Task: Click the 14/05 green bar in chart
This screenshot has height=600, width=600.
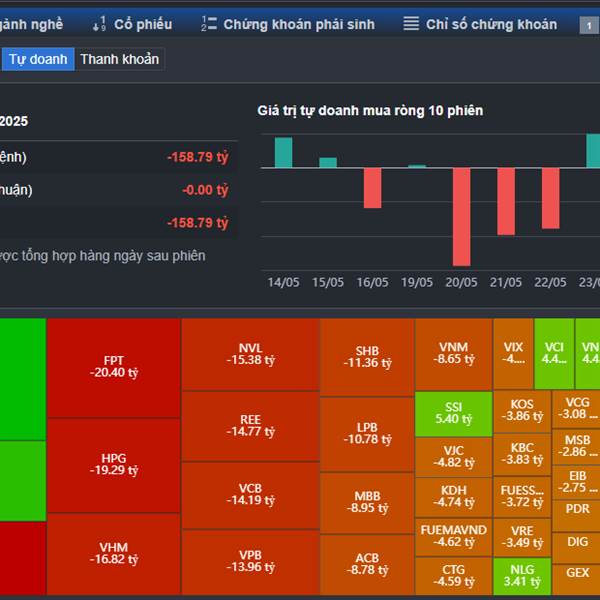Action: click(284, 153)
